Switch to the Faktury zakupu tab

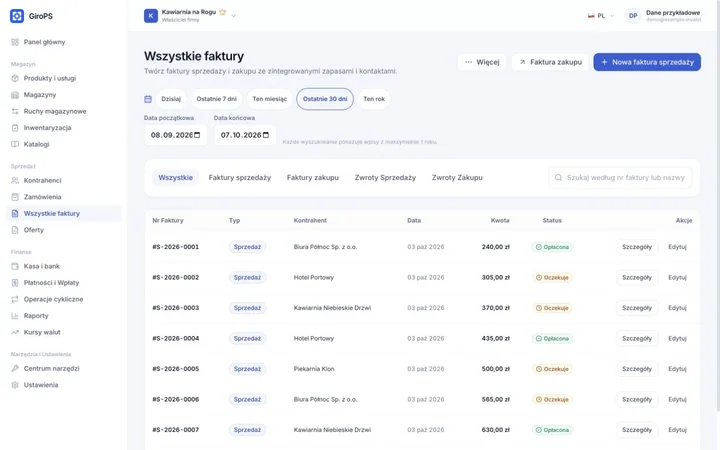coord(313,178)
